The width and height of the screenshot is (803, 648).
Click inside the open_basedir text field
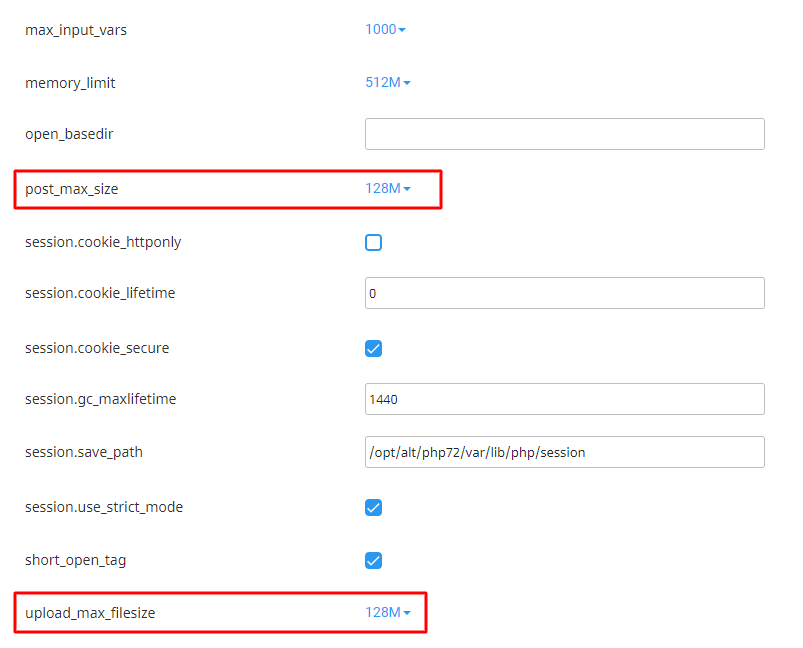coord(564,133)
